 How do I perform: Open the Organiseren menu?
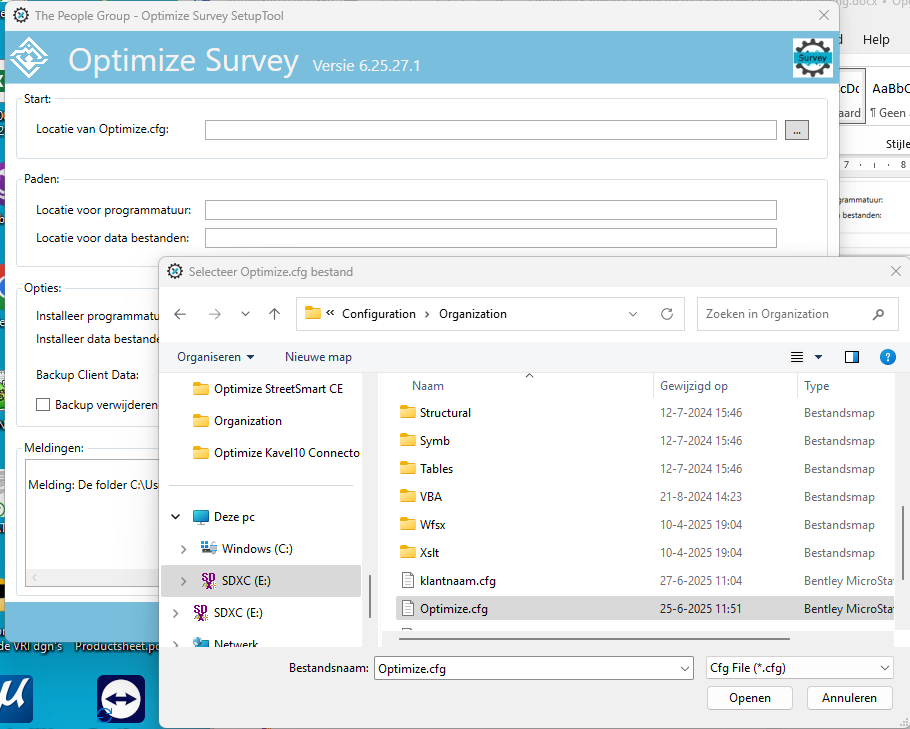(215, 357)
